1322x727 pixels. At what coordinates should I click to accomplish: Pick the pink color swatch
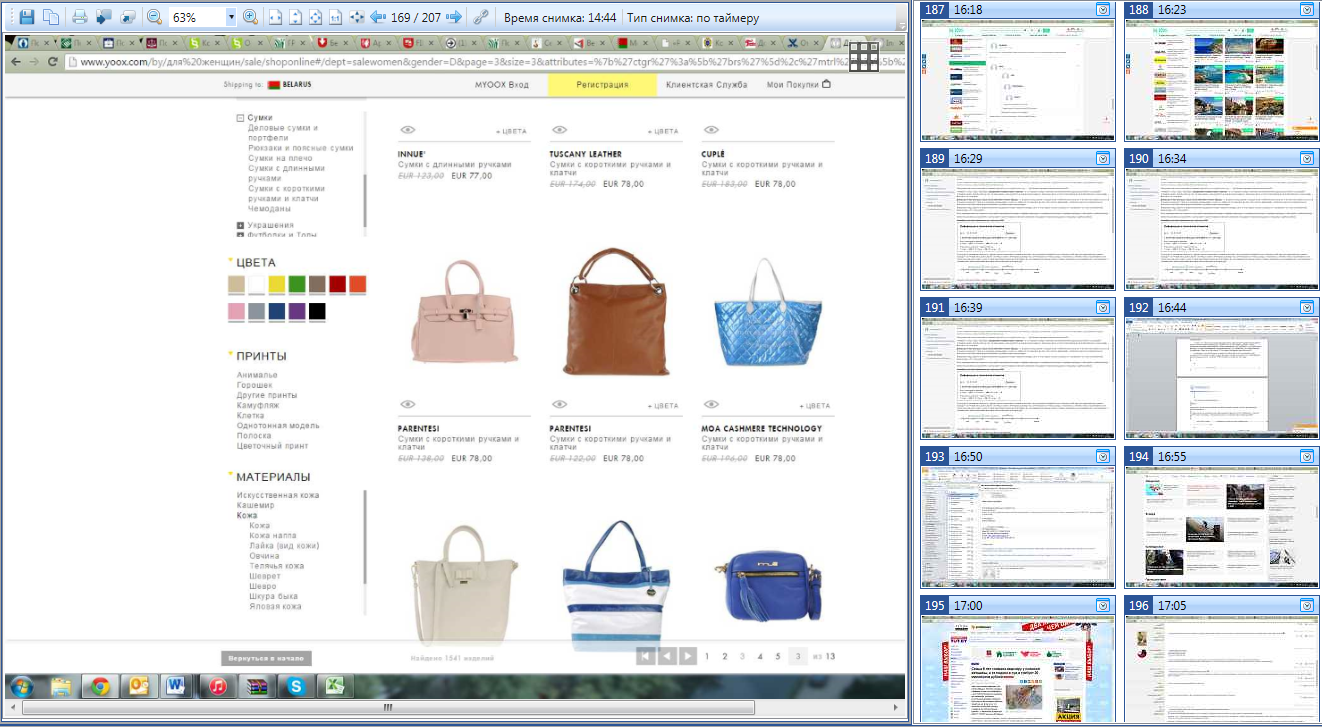click(x=236, y=311)
